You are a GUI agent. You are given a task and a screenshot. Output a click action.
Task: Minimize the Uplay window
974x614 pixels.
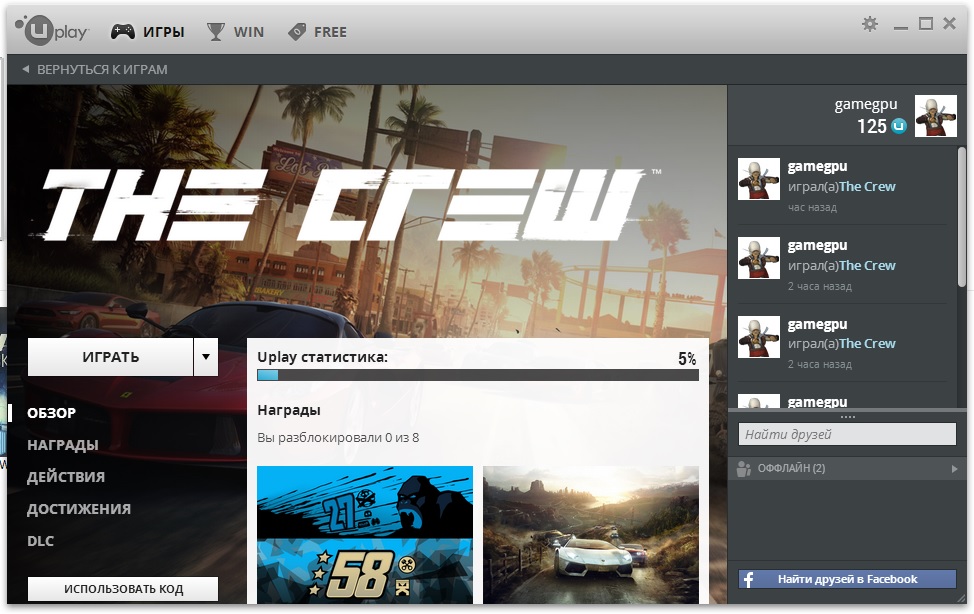click(x=901, y=27)
